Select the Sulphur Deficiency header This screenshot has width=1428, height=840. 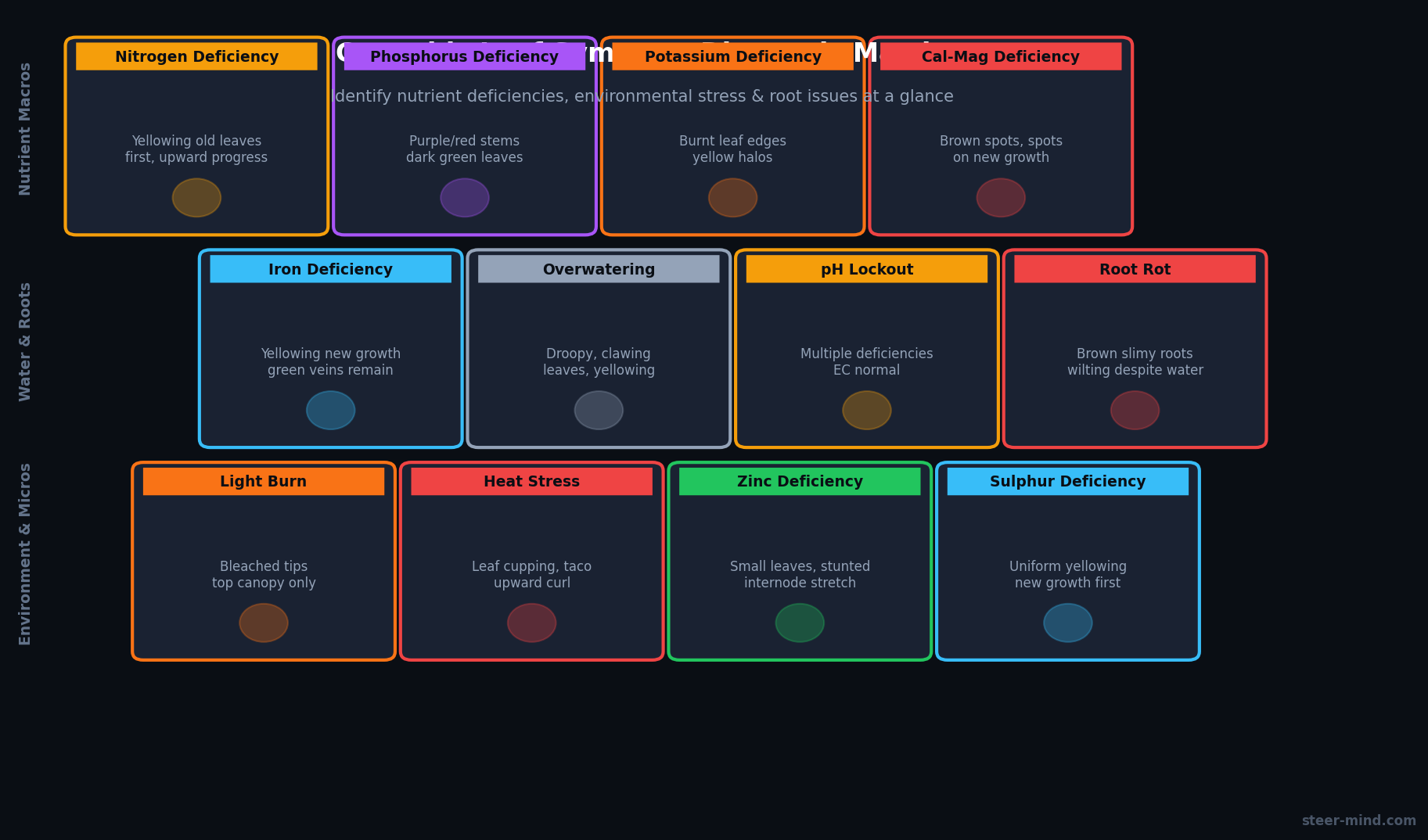pos(1067,482)
